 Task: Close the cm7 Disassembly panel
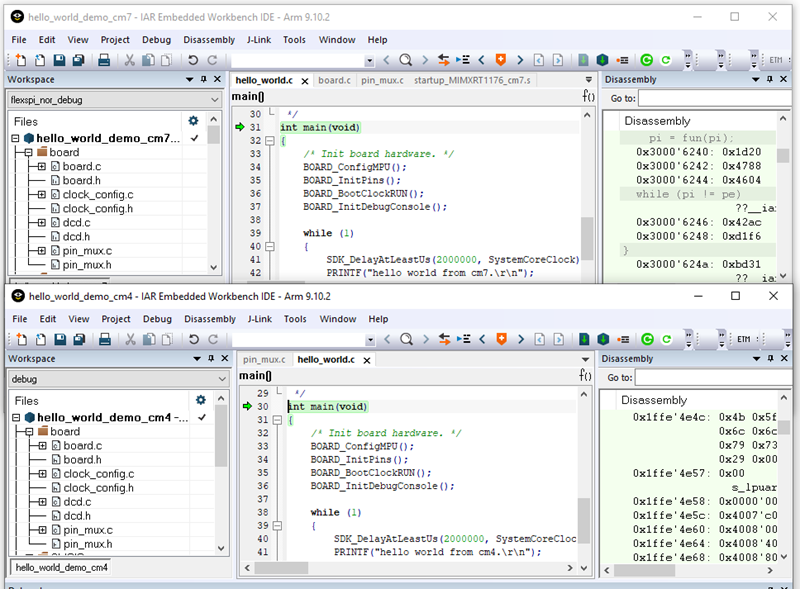click(x=784, y=79)
